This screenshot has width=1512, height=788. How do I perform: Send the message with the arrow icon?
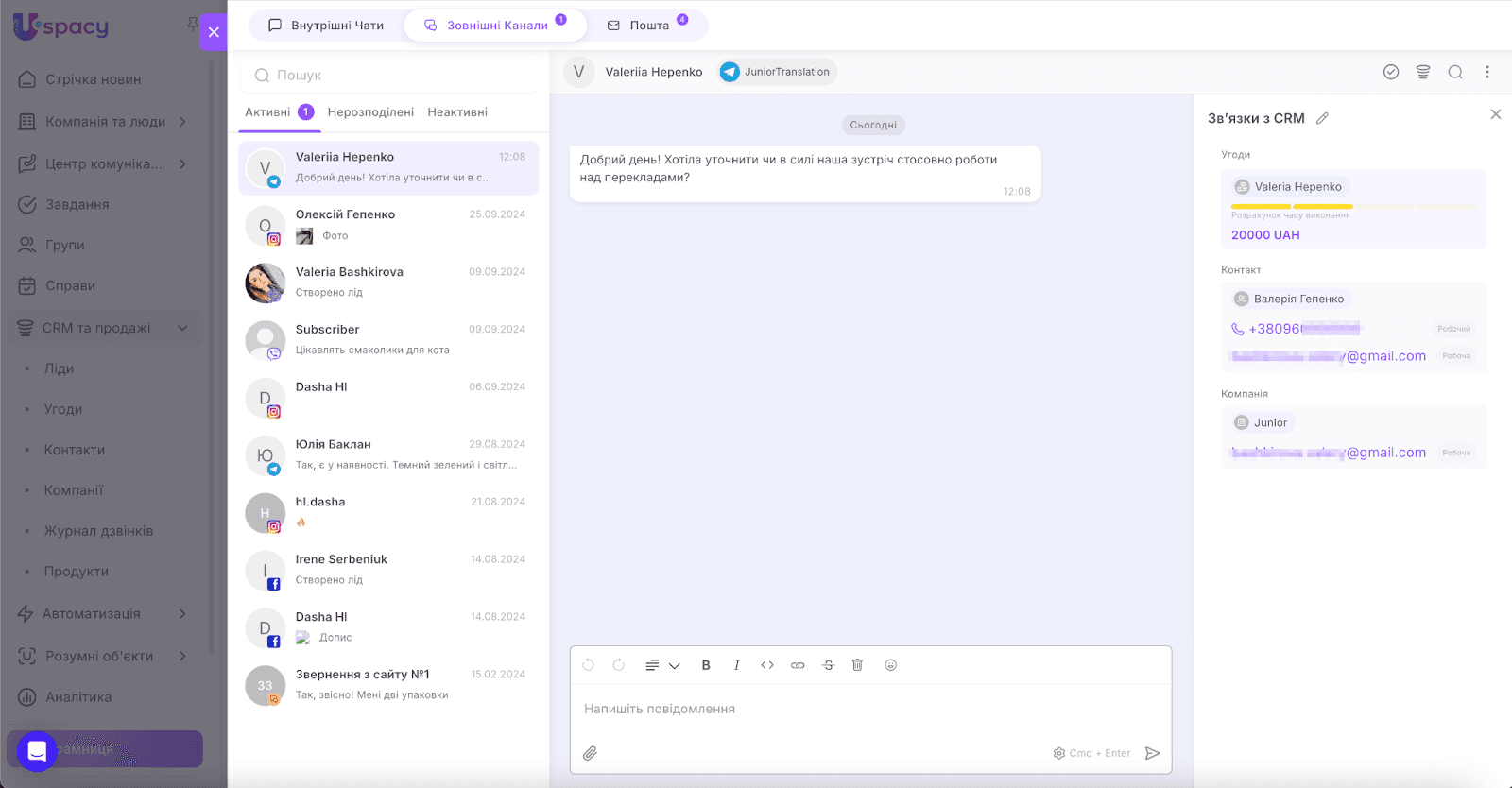click(1152, 753)
